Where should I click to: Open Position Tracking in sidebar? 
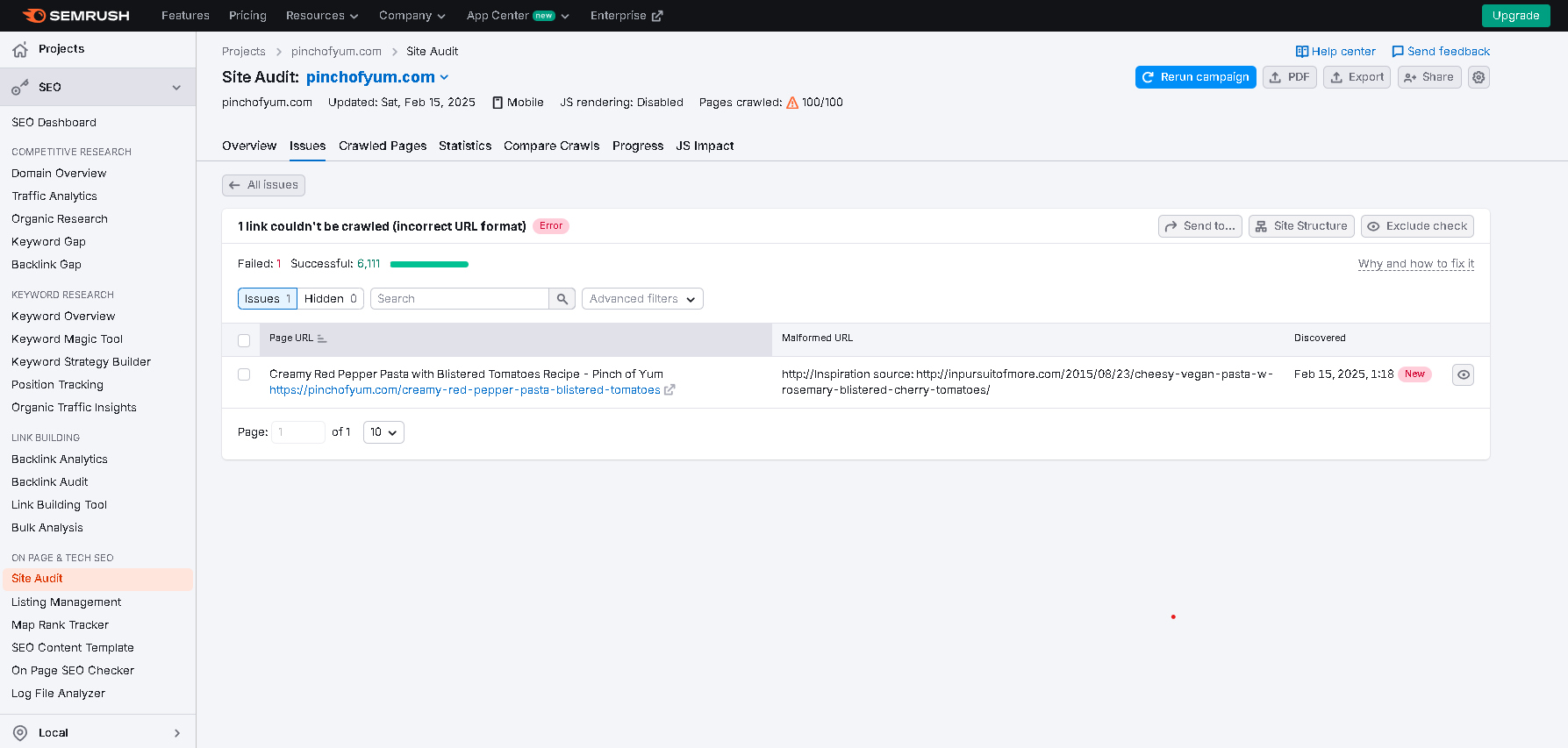click(57, 385)
